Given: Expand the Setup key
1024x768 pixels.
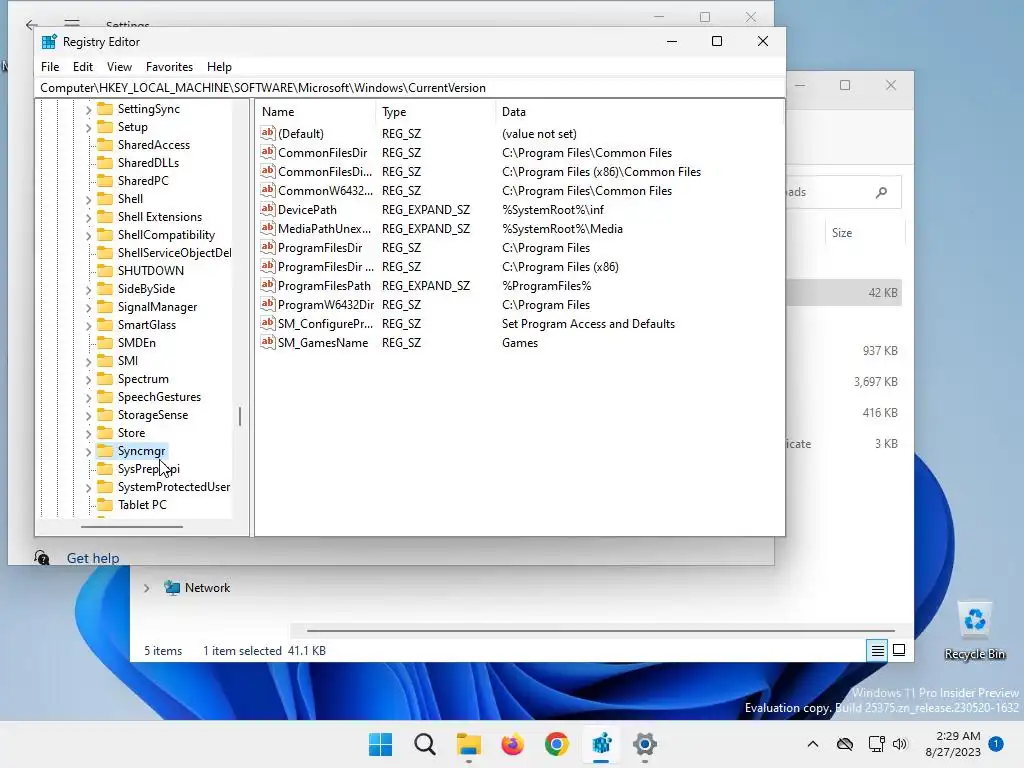Looking at the screenshot, I should (88, 127).
